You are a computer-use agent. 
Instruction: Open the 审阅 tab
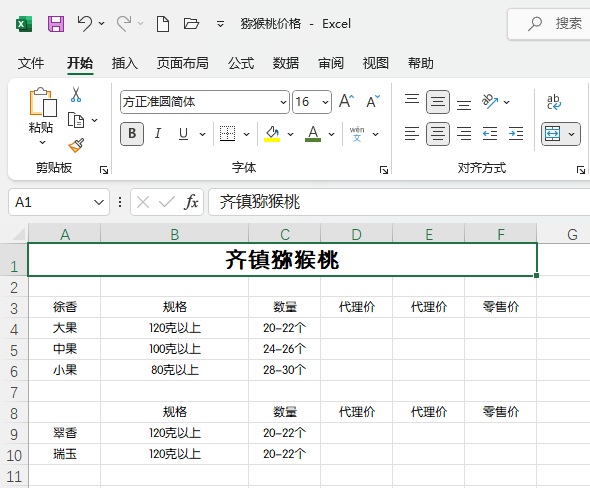point(331,63)
